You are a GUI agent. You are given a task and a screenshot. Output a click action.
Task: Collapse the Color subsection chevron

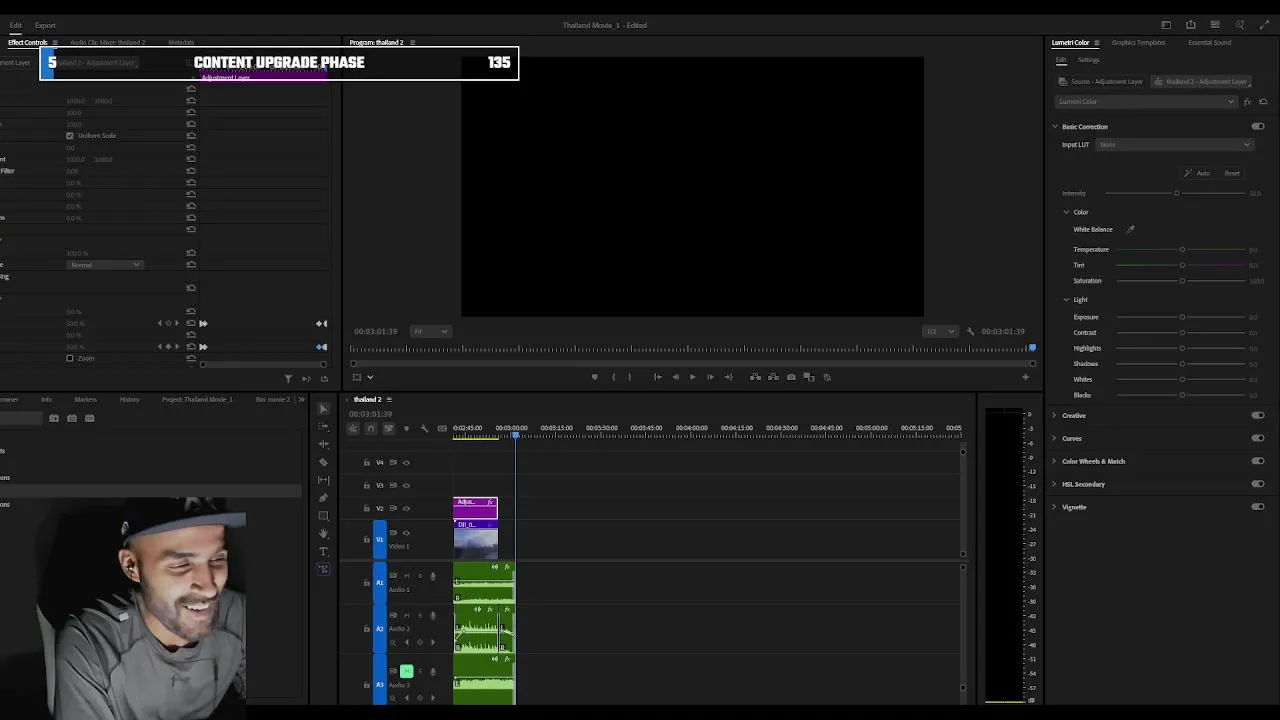[x=1066, y=212]
